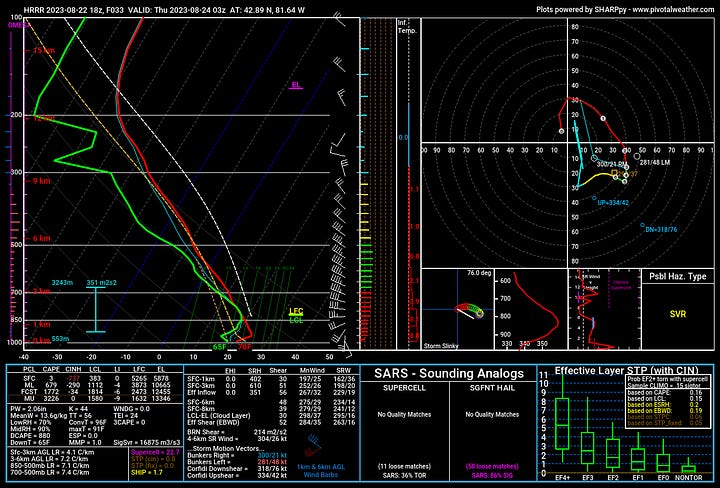Click the LCL-EL (Cloud Layer) row
720x488 pixels.
[x=219, y=415]
